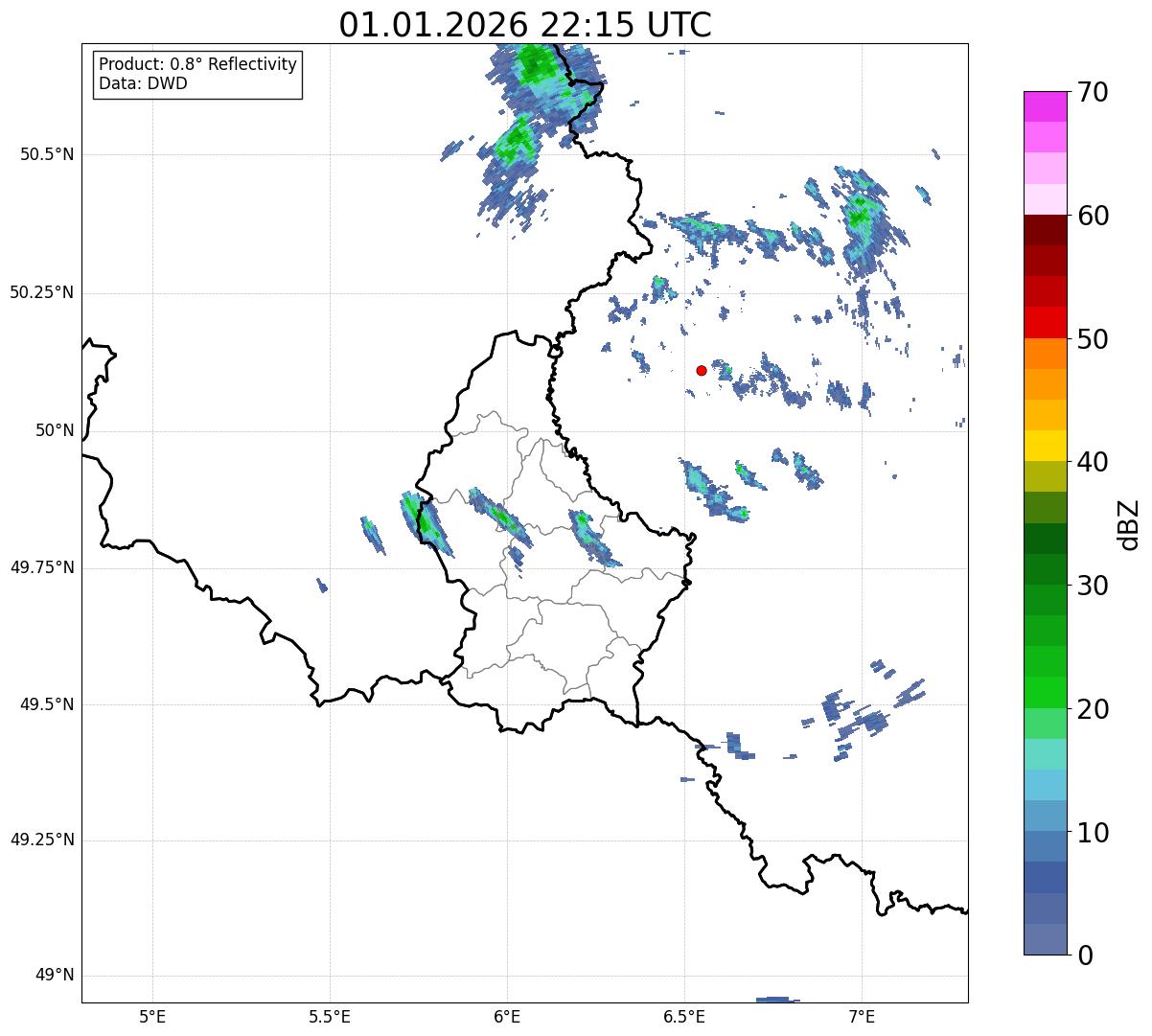Click the 49.25°N latitude label
Viewport: 1152px width, 1036px height.
(42, 840)
